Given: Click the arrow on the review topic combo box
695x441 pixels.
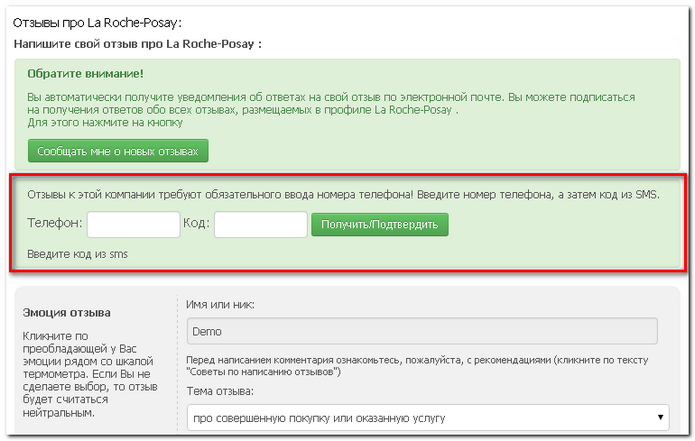Looking at the screenshot, I should [x=661, y=416].
